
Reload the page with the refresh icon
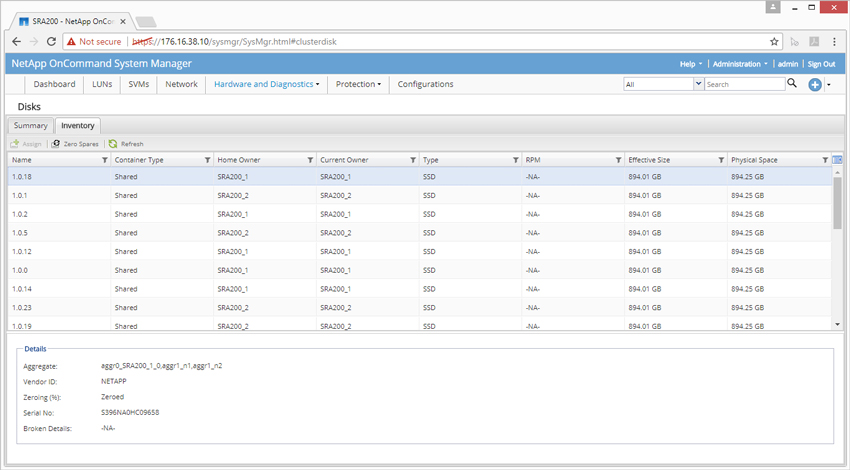[51, 42]
